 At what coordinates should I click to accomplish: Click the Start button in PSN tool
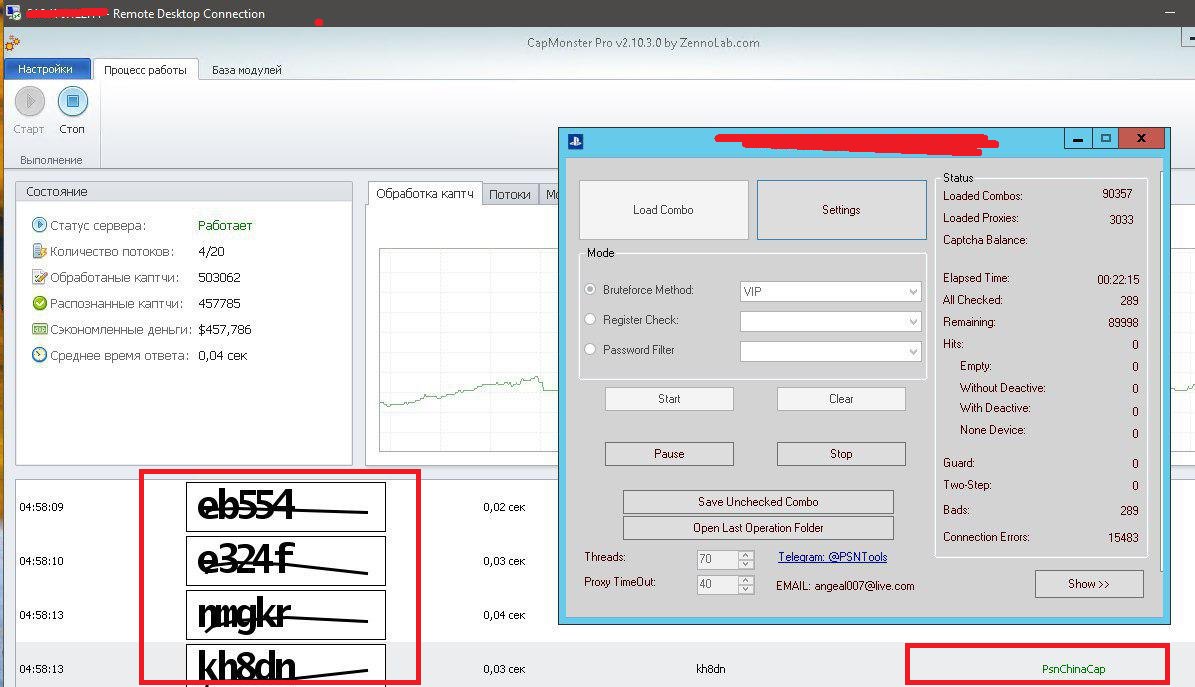click(x=669, y=399)
